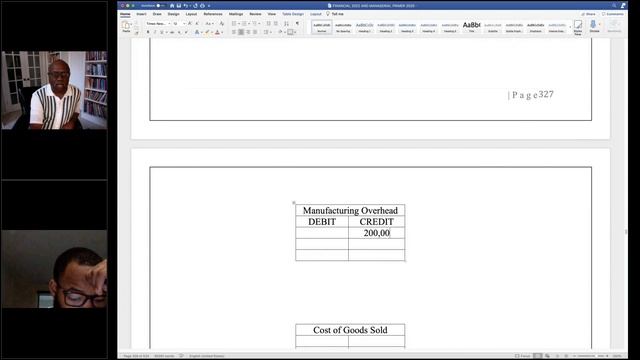
Task: Open the Review ribbon tab
Action: pos(256,14)
